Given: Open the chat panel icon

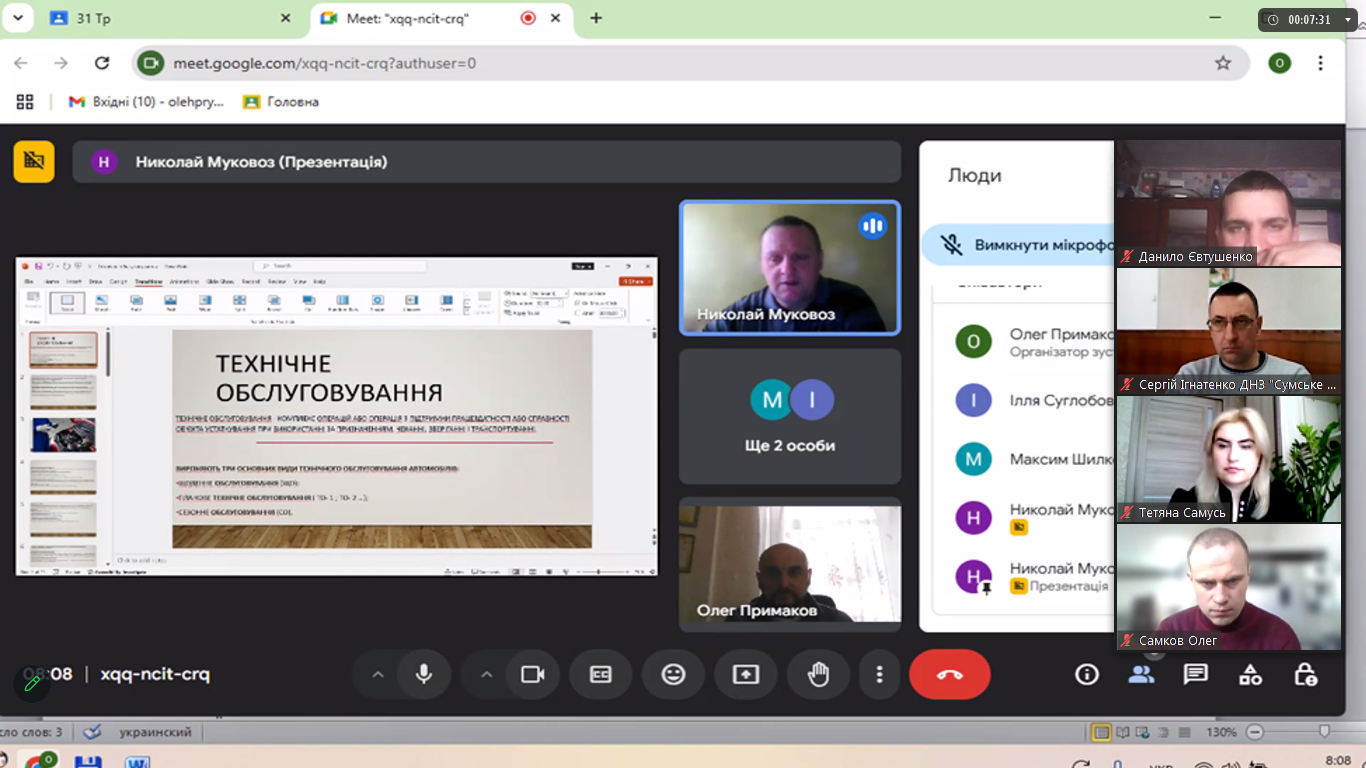Looking at the screenshot, I should [x=1195, y=674].
